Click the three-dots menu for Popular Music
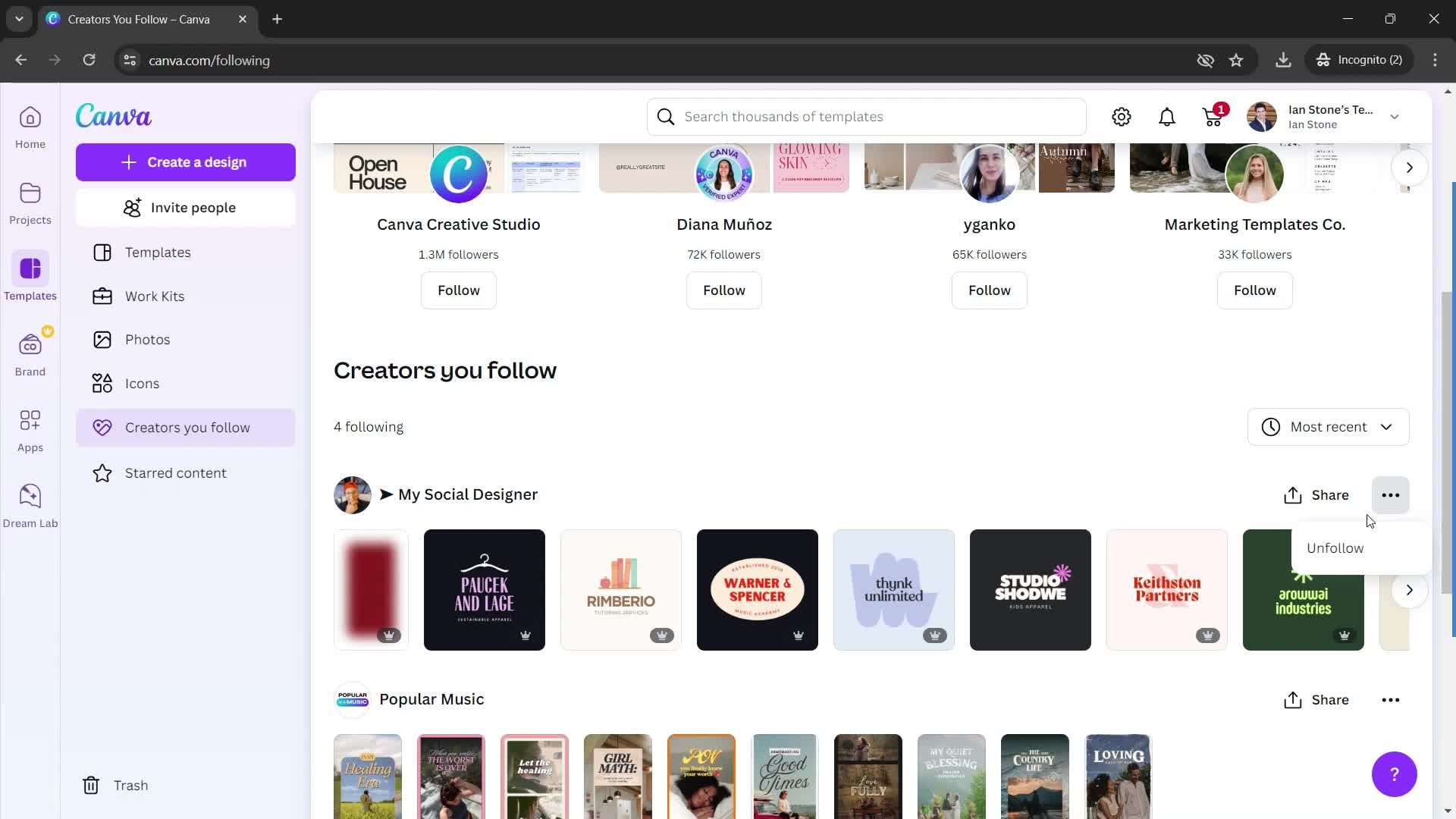Screen dimensions: 1456x819 1391,699
